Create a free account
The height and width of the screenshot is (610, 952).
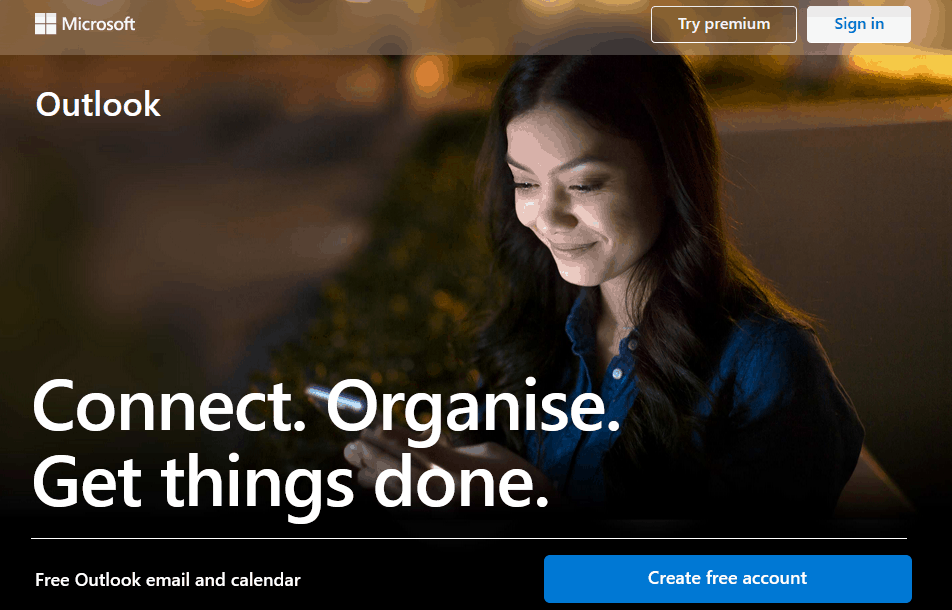(x=727, y=578)
